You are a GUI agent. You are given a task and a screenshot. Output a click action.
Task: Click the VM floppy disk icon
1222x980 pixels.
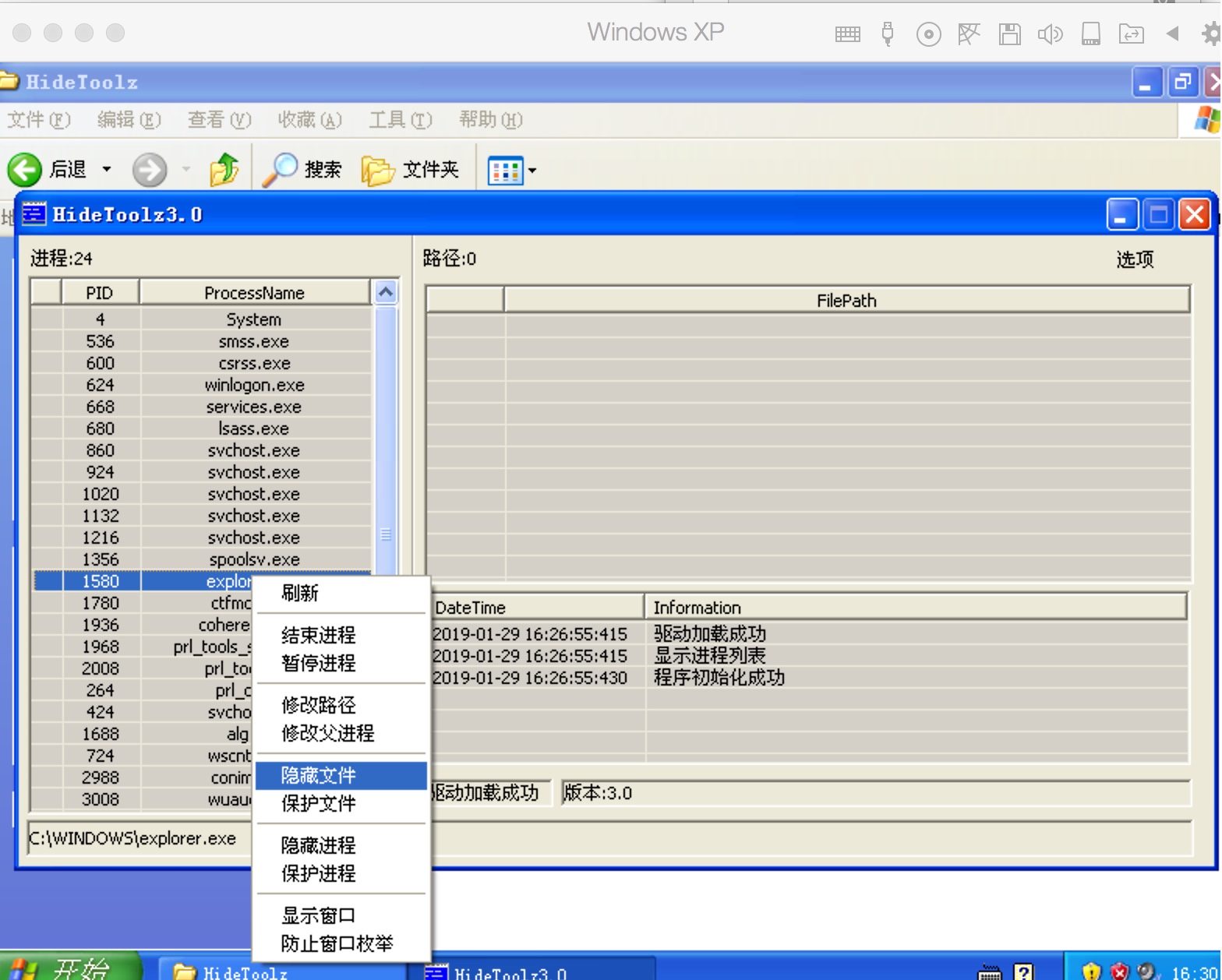pos(1010,33)
